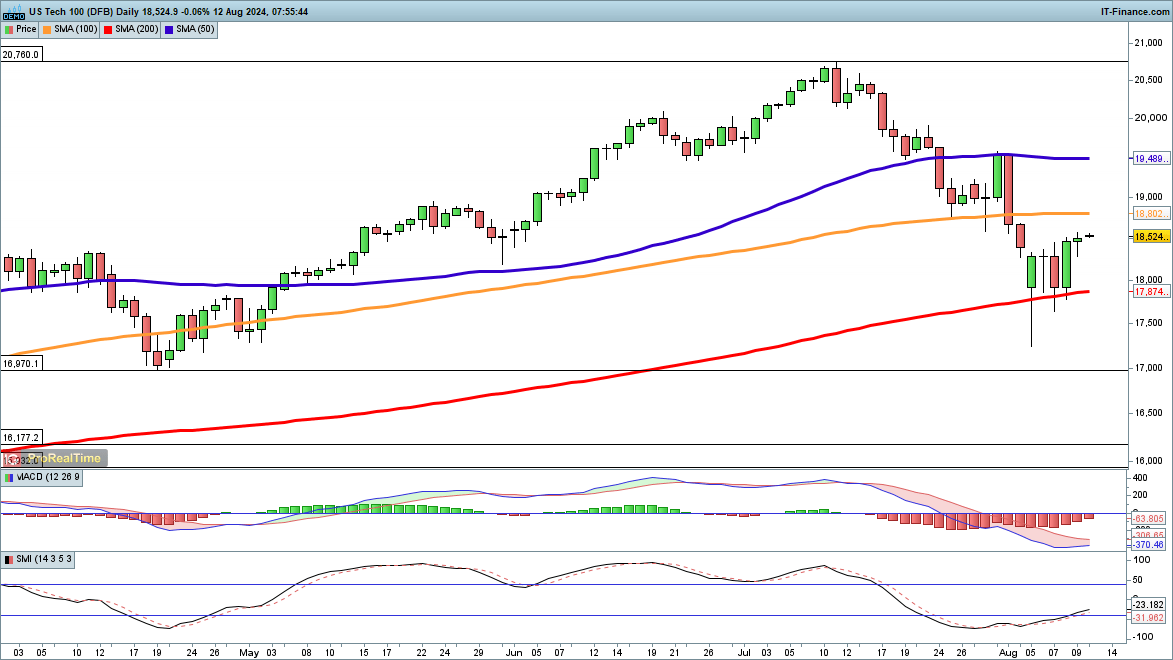1173x660 pixels.
Task: Click the 20,760.0 horizontal level label
Action: click(x=21, y=55)
